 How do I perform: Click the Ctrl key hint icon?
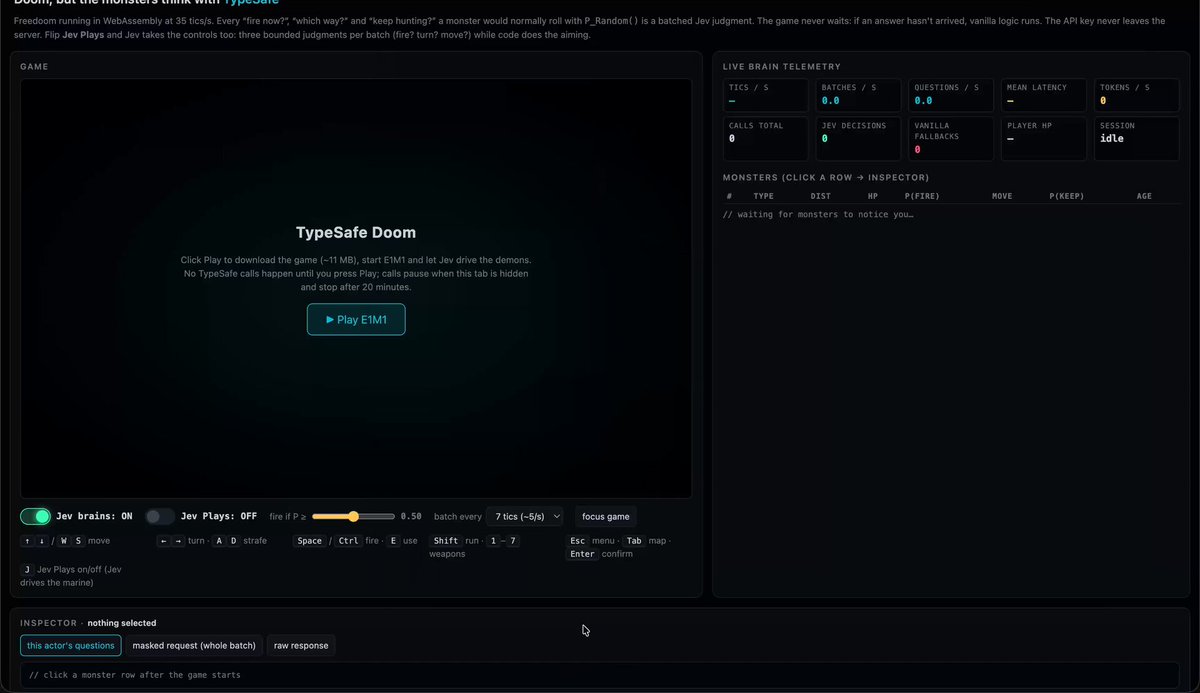pyautogui.click(x=348, y=540)
